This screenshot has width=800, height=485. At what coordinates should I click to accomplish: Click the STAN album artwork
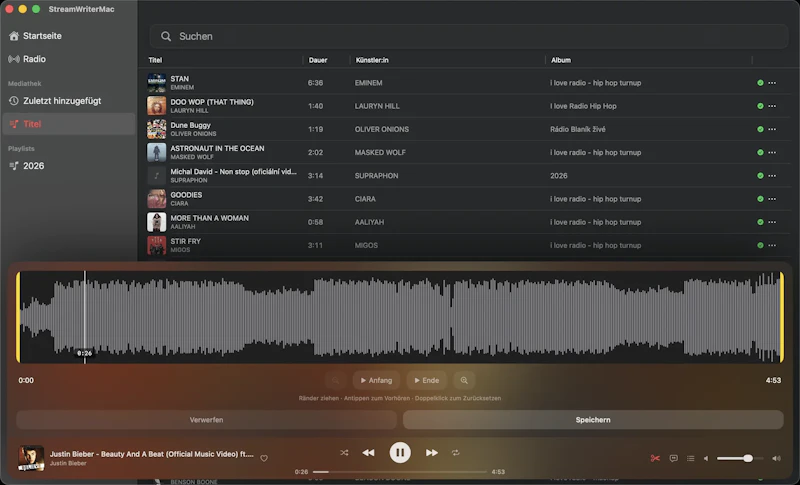tap(157, 83)
